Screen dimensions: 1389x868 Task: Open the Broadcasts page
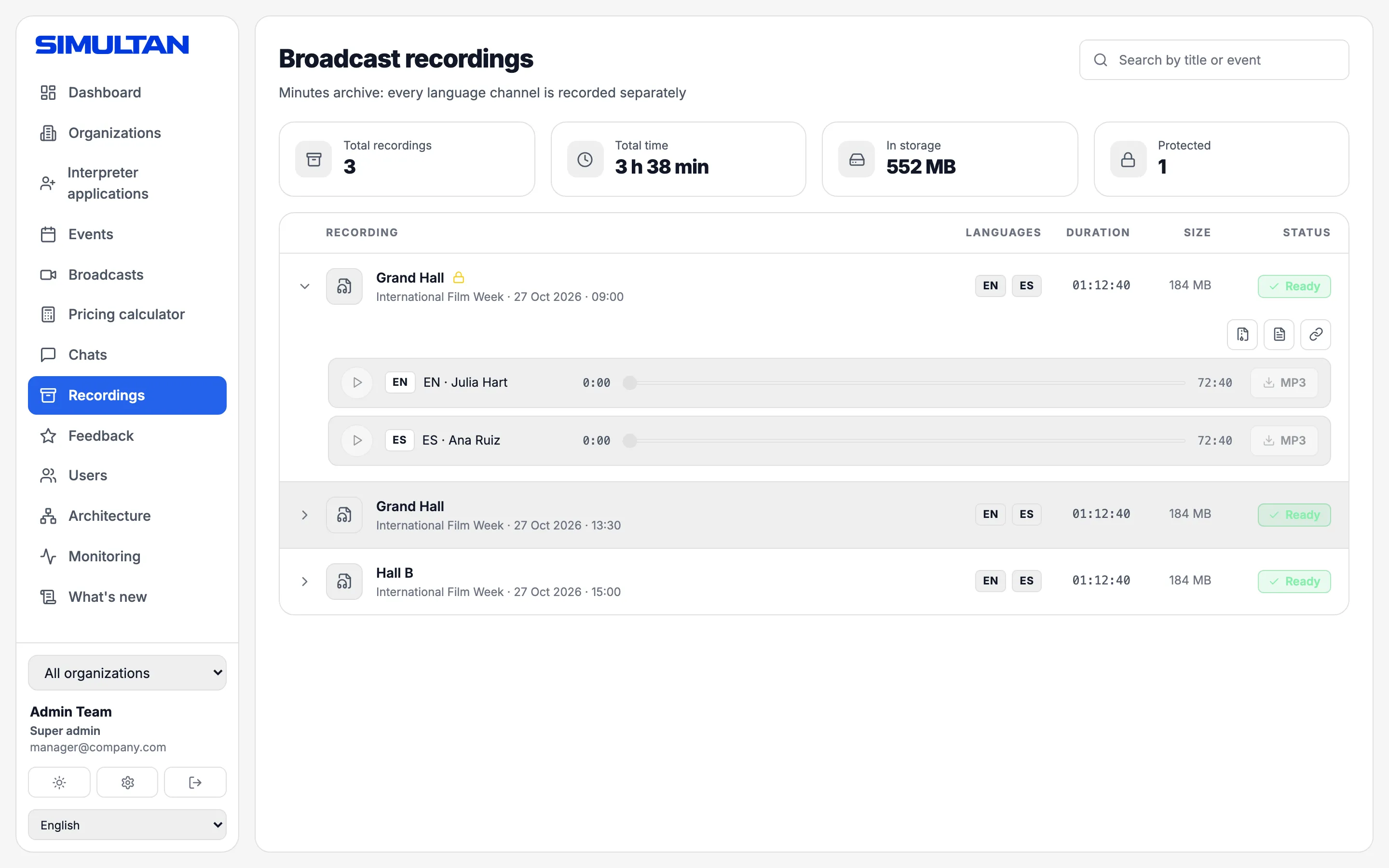click(x=127, y=274)
